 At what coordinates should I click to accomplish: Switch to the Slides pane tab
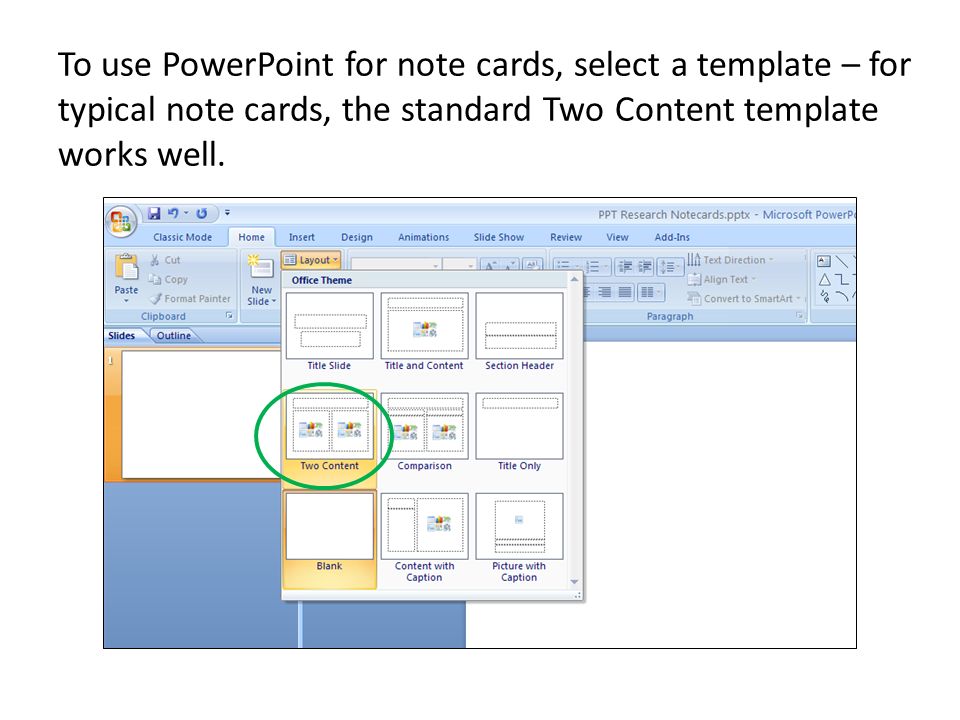point(121,336)
